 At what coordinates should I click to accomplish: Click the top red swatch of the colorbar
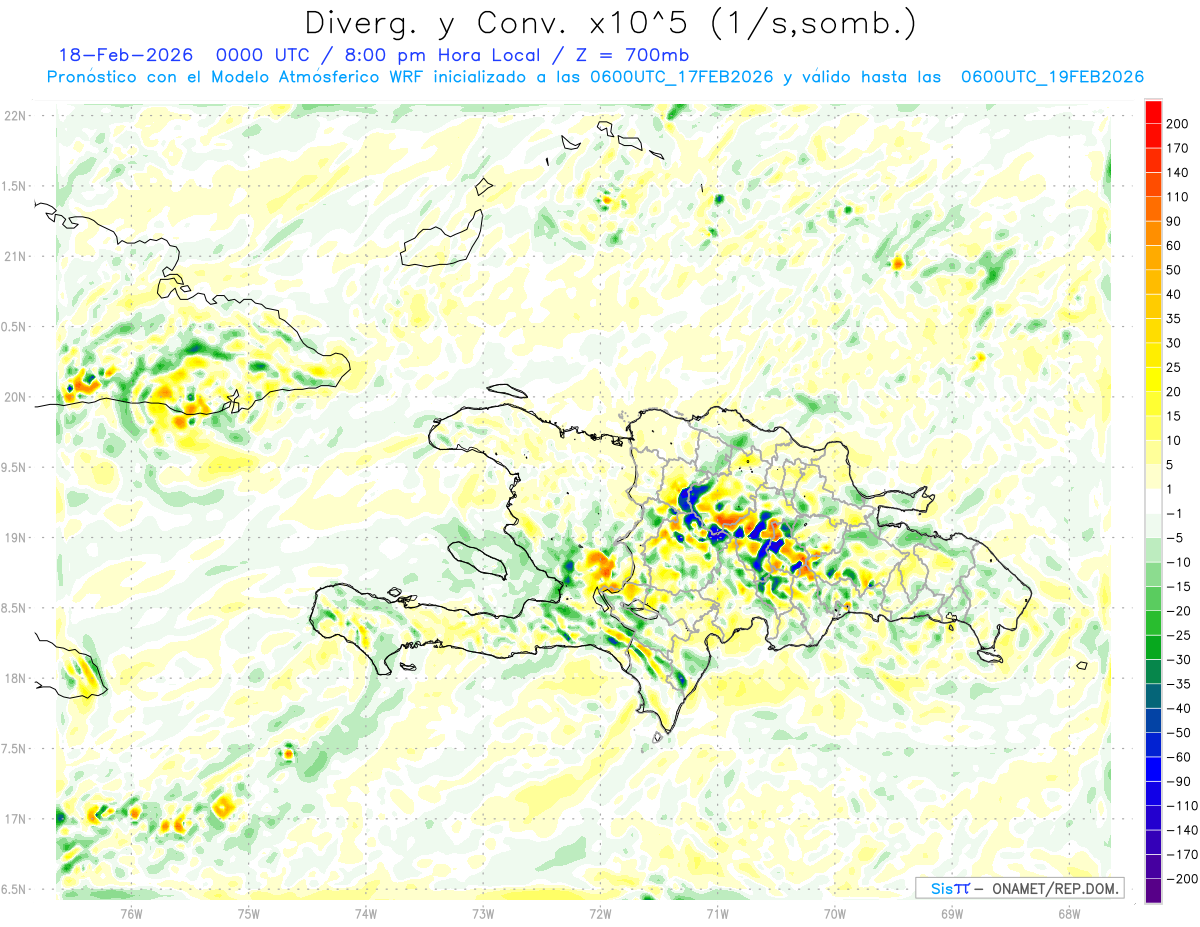[x=1153, y=111]
